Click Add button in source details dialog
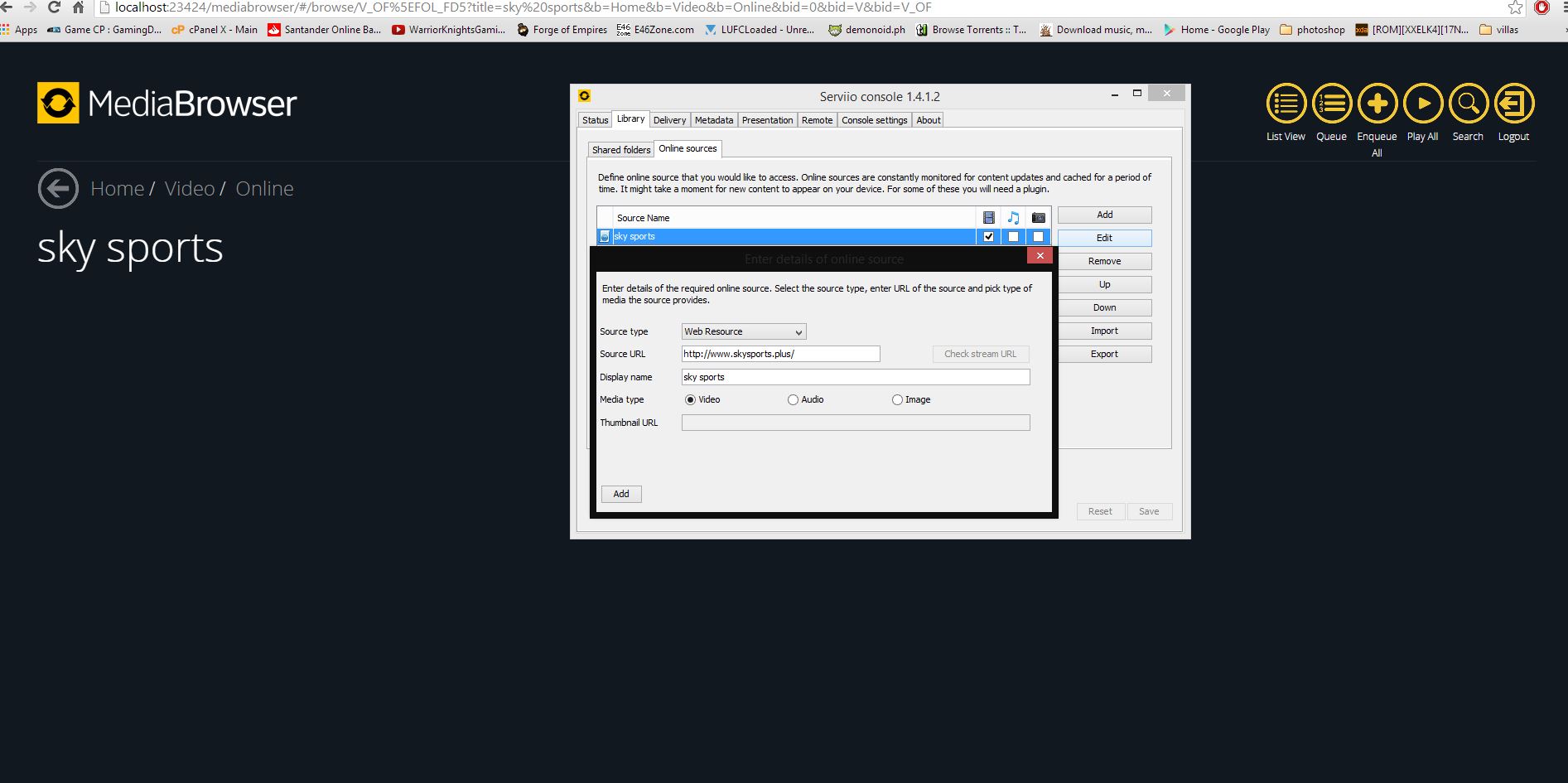Image resolution: width=1568 pixels, height=783 pixels. point(621,494)
